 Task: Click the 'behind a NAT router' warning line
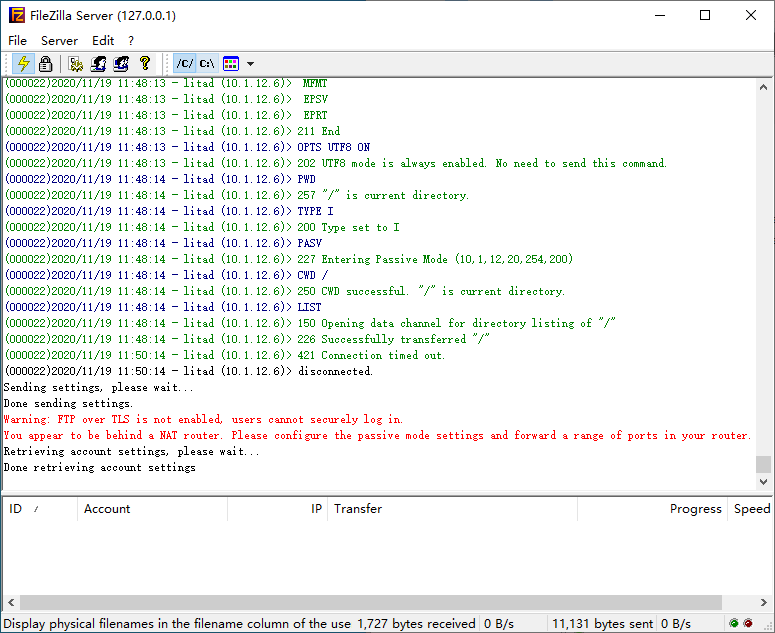click(x=378, y=435)
